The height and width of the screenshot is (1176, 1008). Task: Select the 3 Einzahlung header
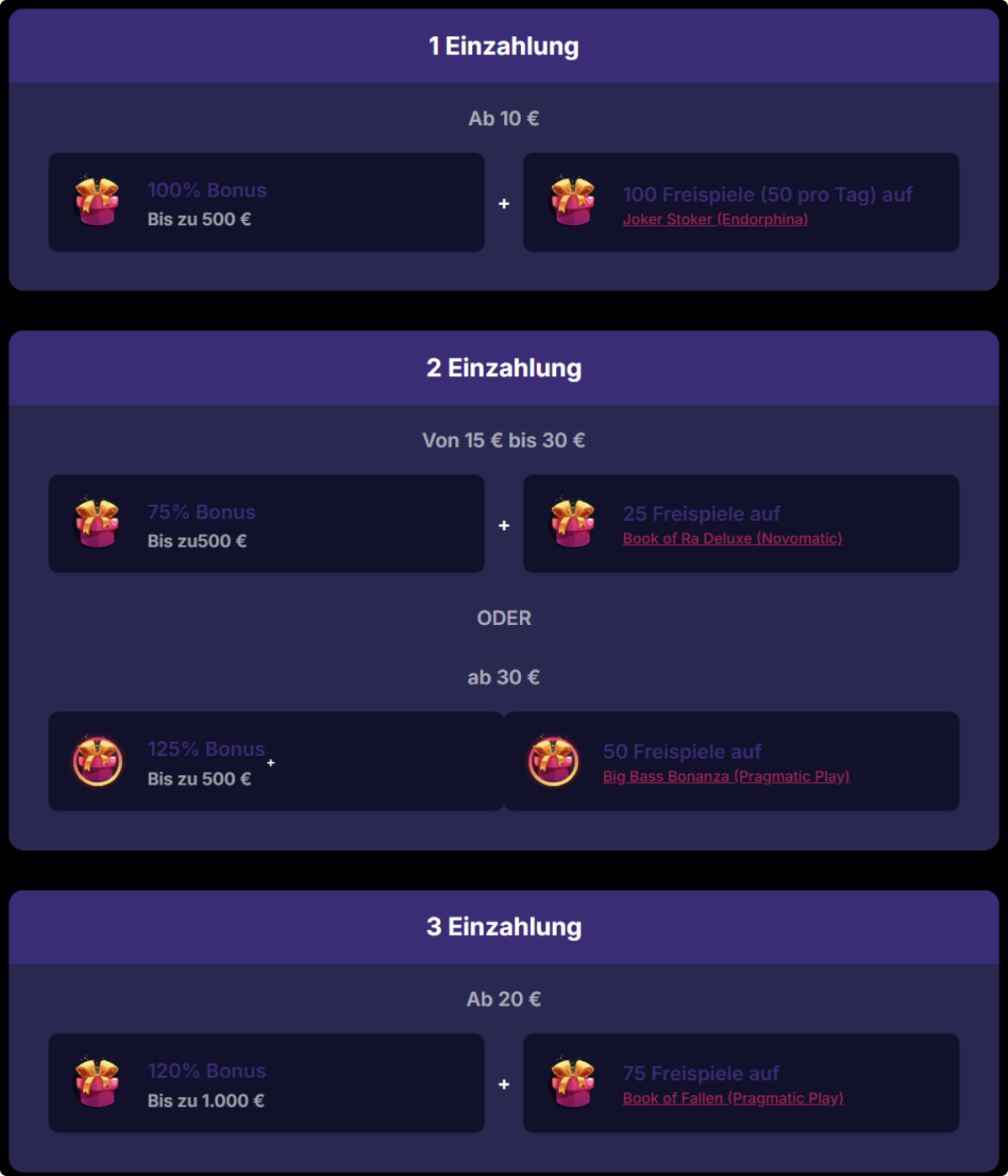(x=504, y=927)
